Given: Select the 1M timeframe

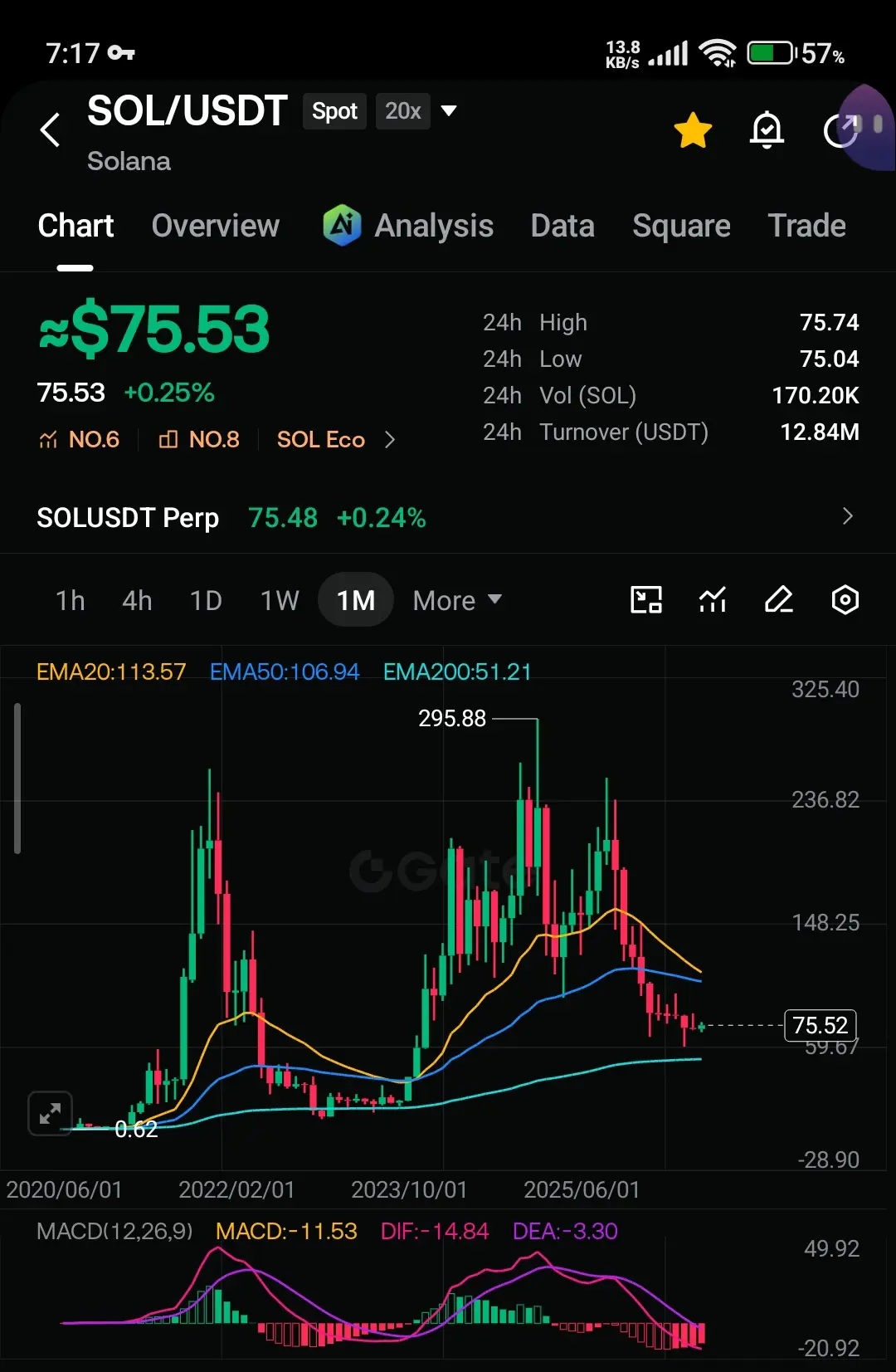Looking at the screenshot, I should point(355,599).
